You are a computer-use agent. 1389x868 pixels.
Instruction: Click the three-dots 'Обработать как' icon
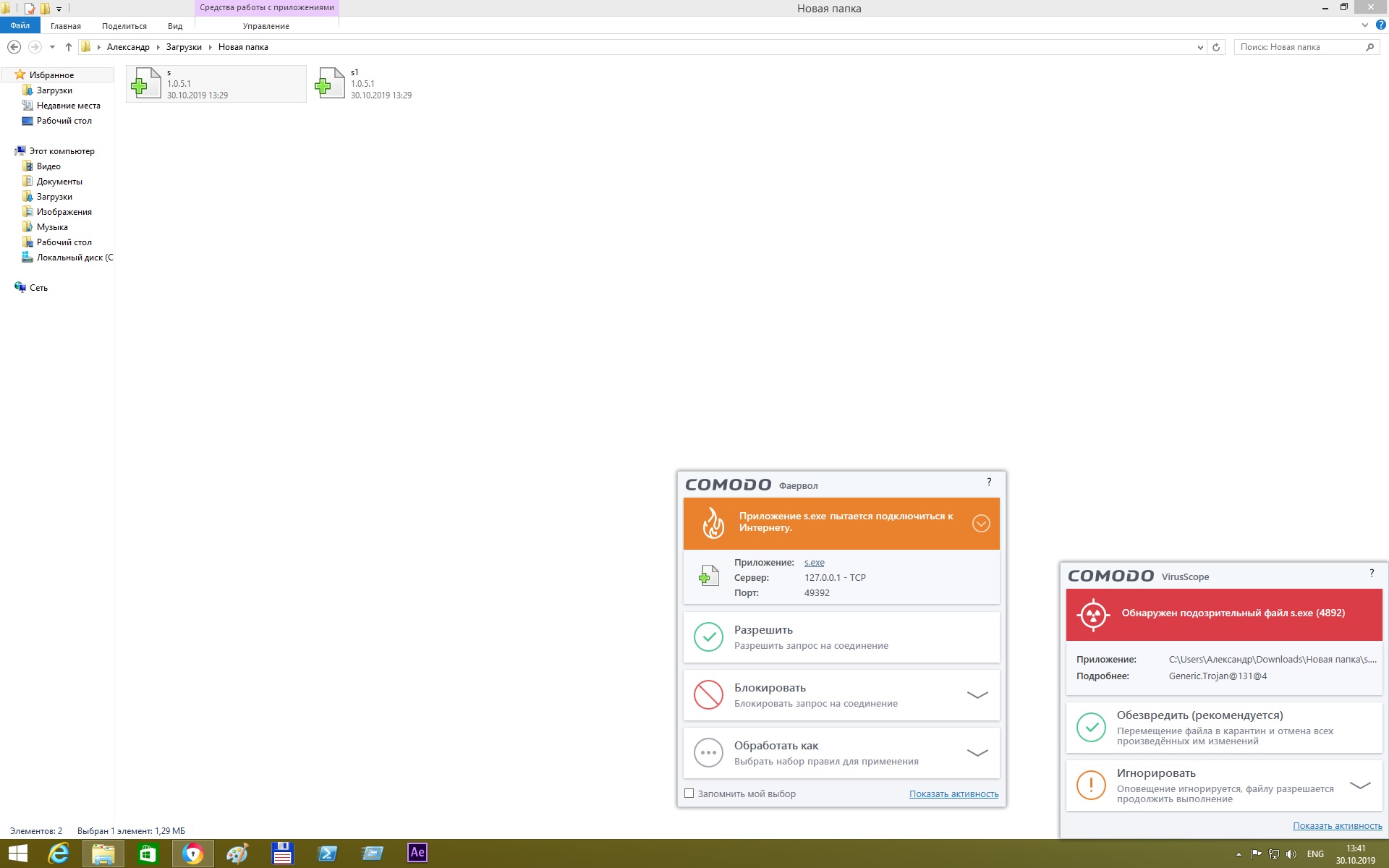(x=708, y=753)
